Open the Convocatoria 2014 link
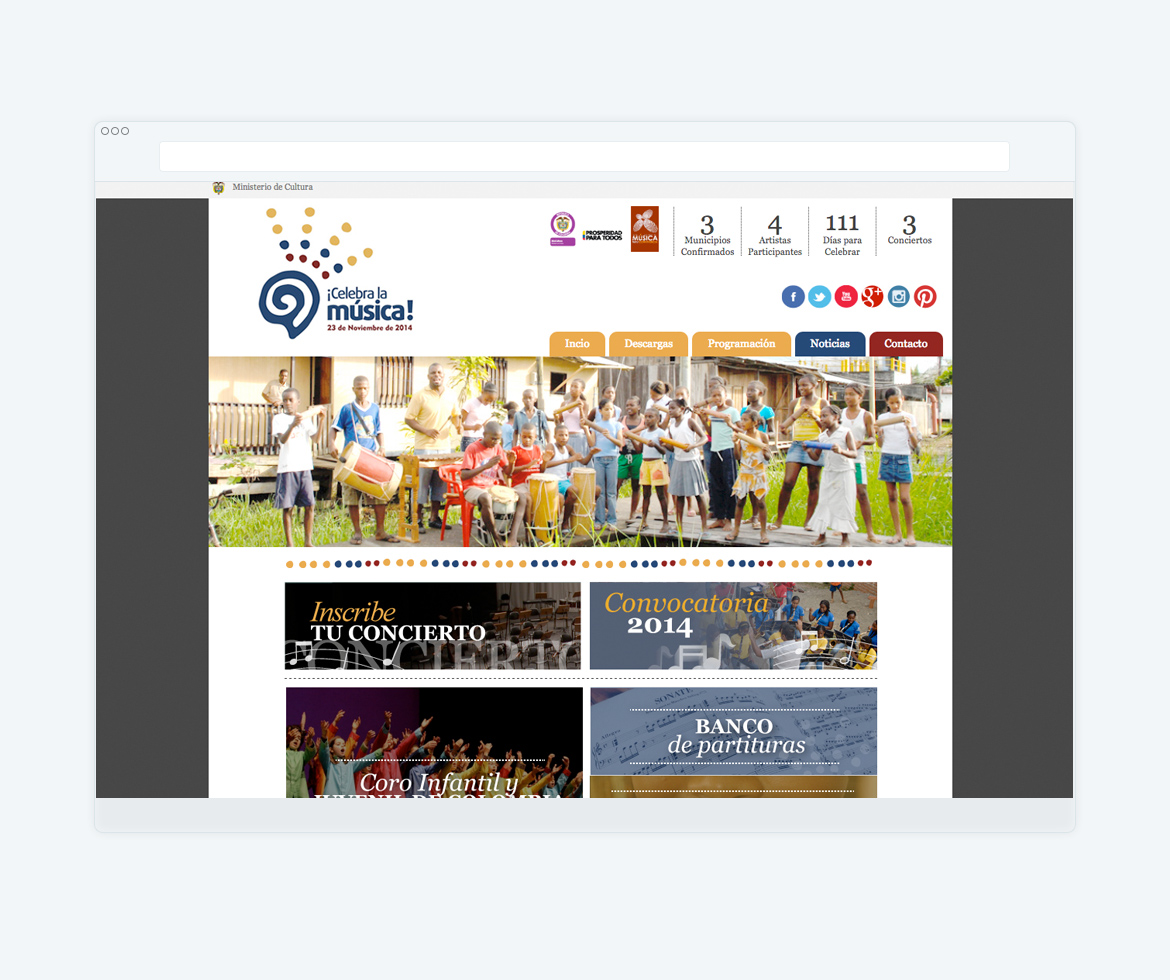This screenshot has width=1170, height=980. pyautogui.click(x=733, y=625)
